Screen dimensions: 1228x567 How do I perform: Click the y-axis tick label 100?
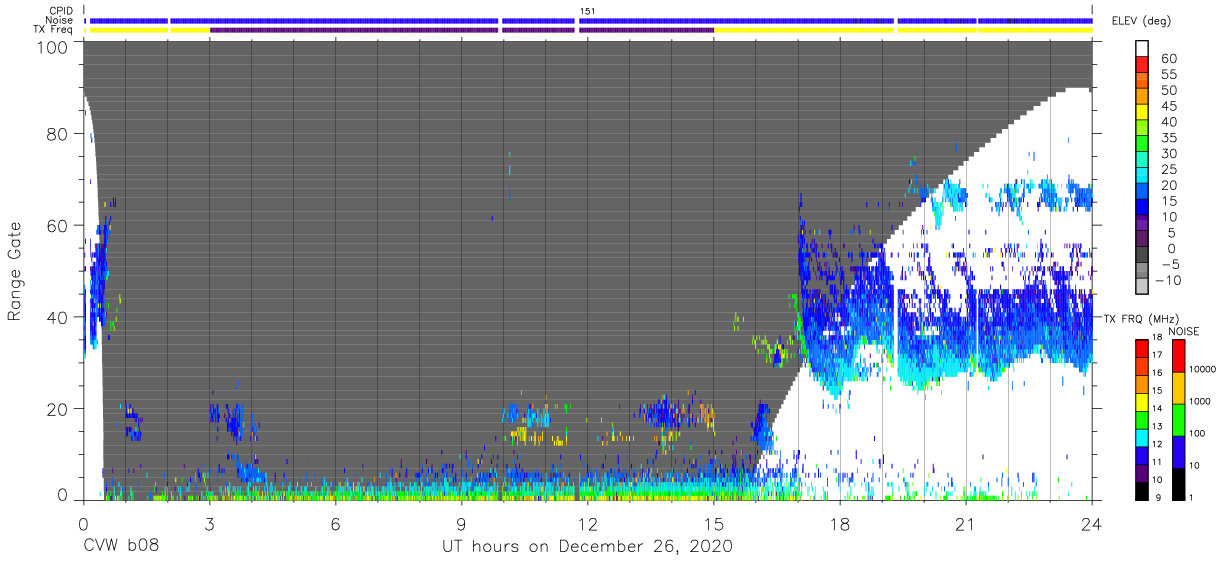point(53,46)
